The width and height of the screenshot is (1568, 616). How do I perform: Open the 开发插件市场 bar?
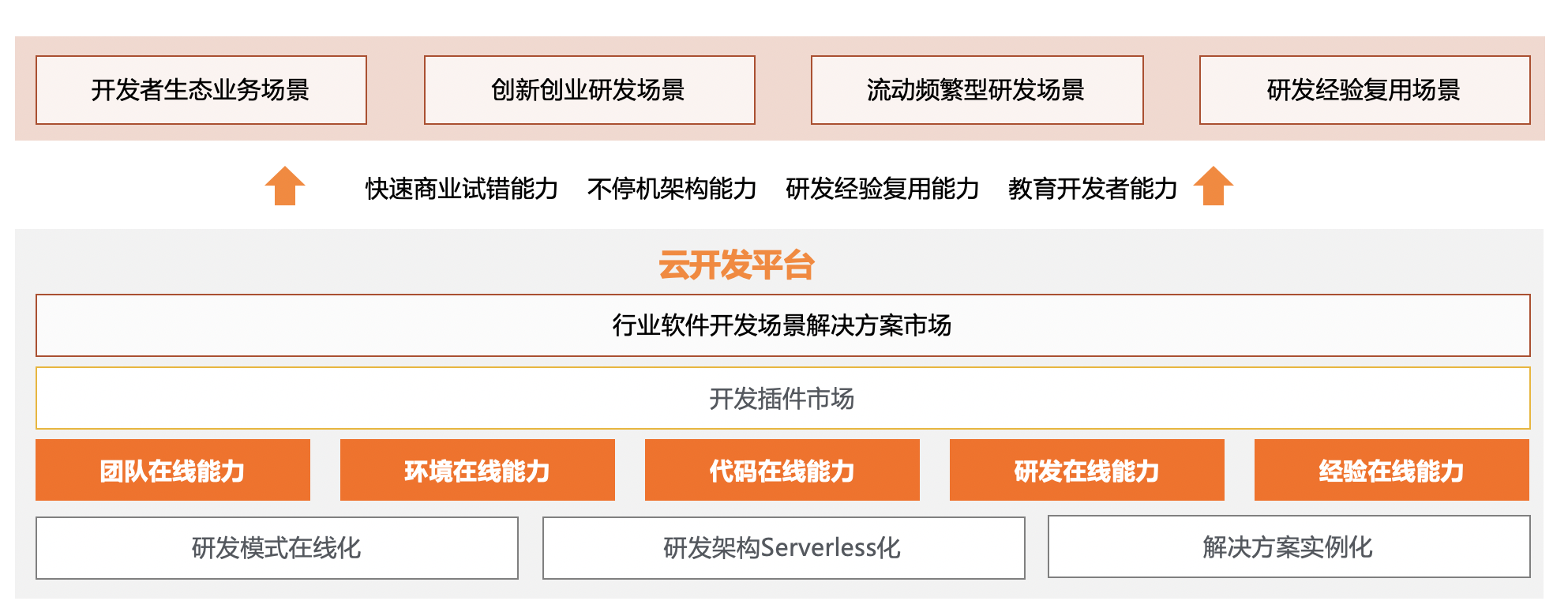(783, 398)
